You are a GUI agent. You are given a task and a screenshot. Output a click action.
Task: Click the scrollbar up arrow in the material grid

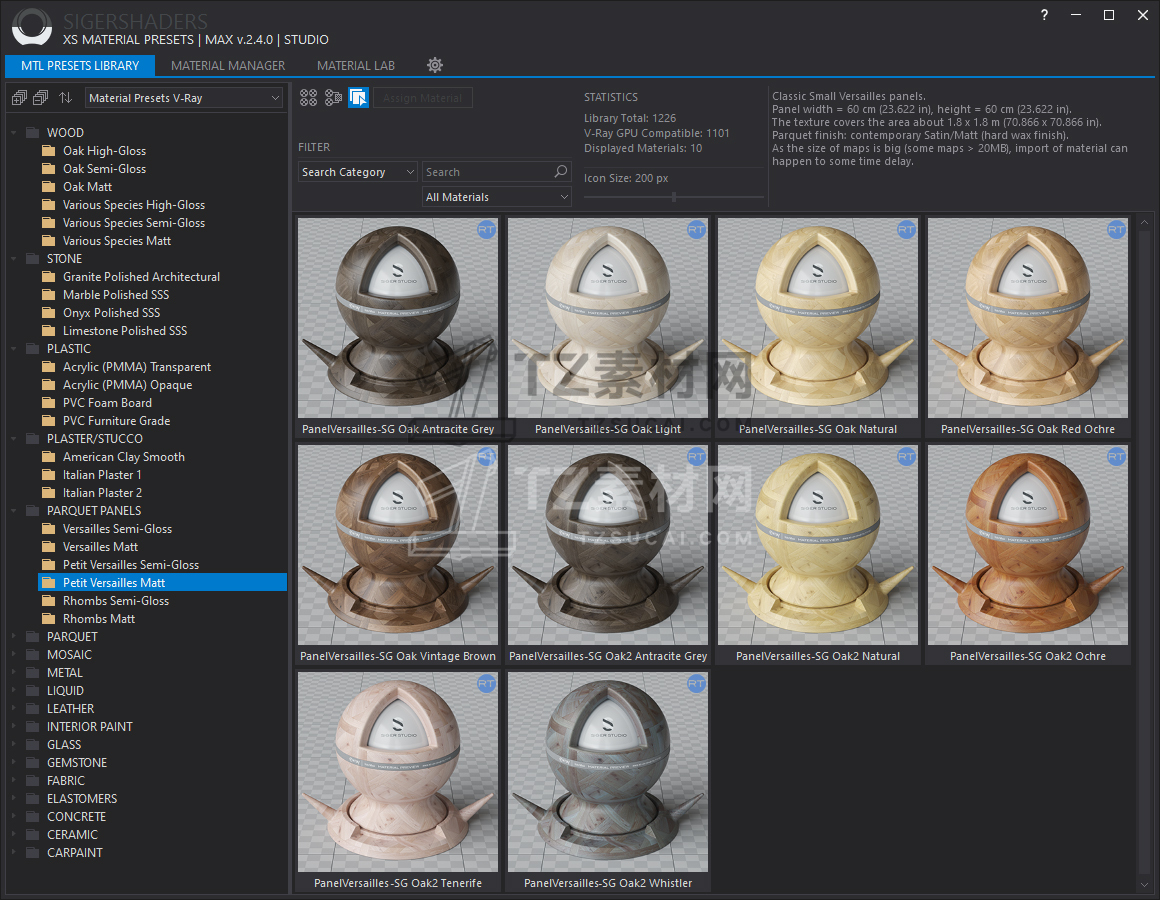[x=1144, y=222]
